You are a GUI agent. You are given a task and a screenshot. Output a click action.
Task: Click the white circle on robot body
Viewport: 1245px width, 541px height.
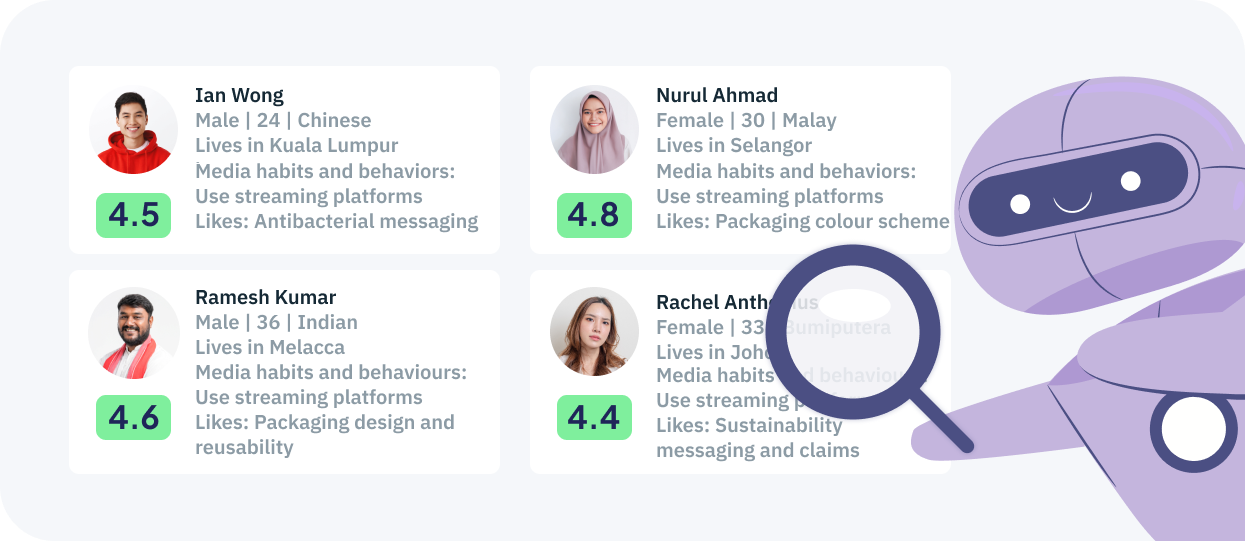point(1193,430)
